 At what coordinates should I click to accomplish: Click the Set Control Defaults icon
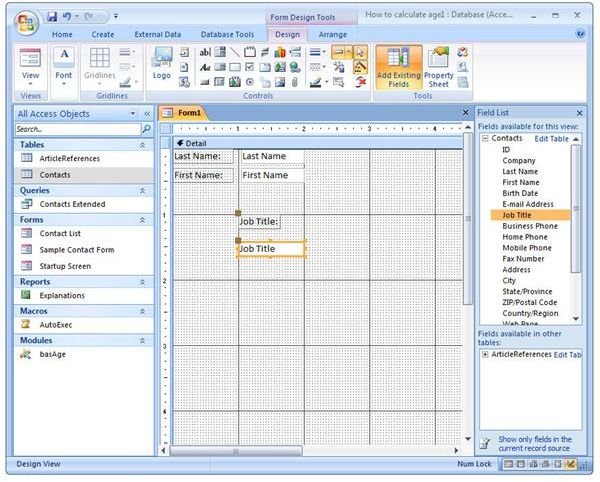tap(339, 67)
